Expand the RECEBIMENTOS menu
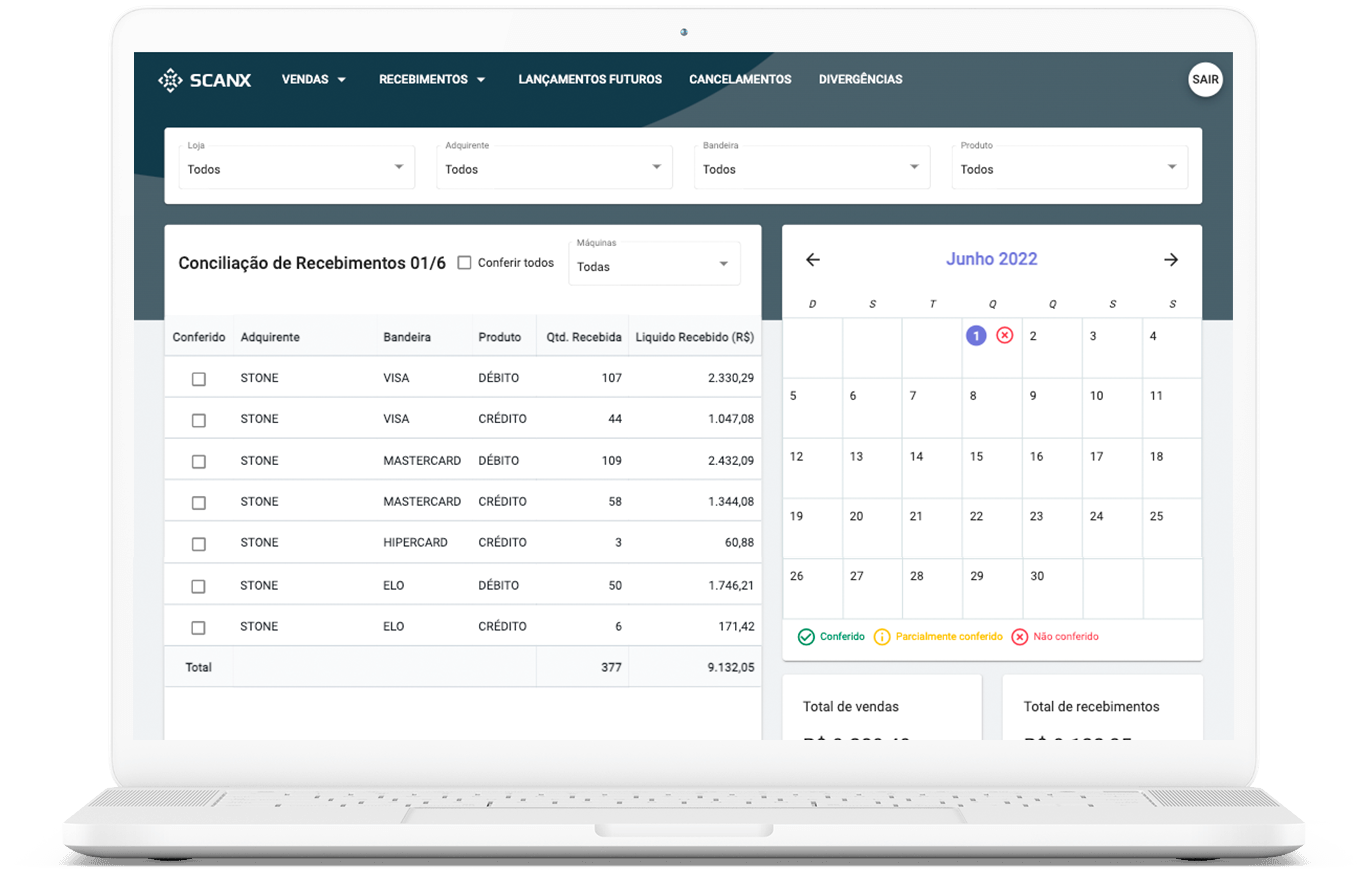 [432, 80]
